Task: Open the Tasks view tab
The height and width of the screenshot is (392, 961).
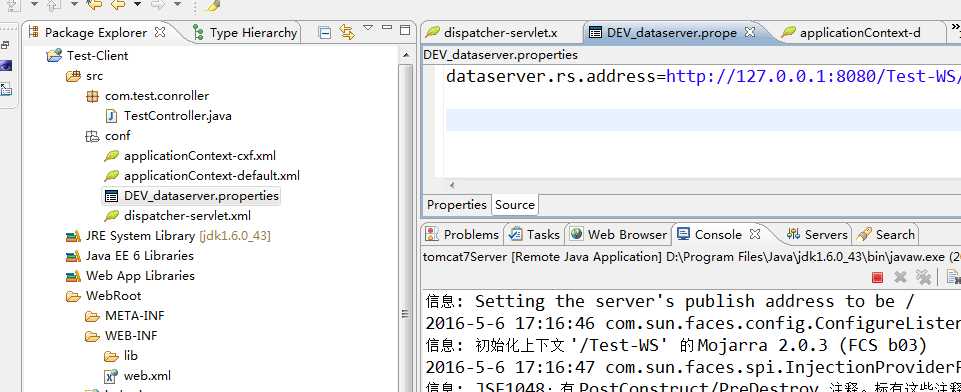Action: (x=534, y=235)
